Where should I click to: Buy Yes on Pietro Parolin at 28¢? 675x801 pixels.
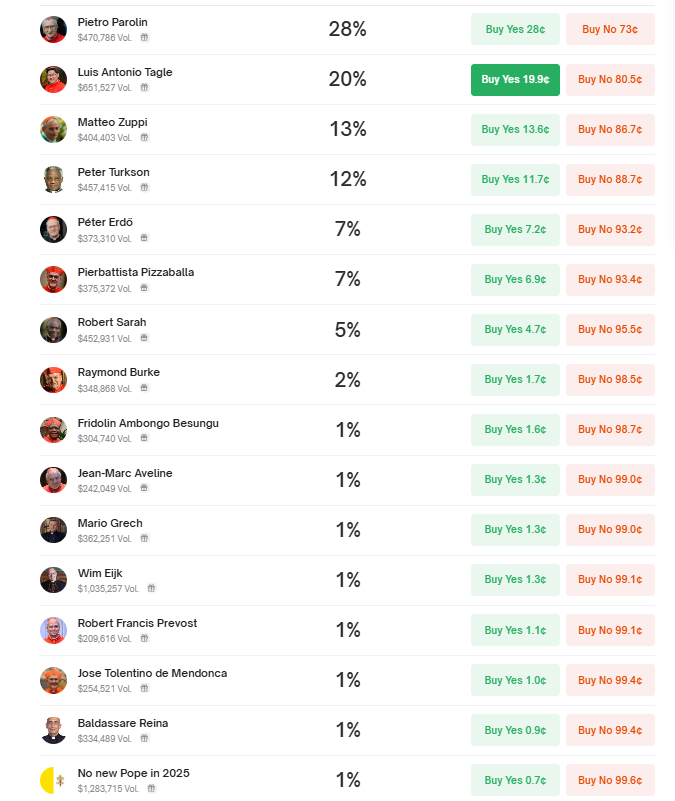[515, 29]
